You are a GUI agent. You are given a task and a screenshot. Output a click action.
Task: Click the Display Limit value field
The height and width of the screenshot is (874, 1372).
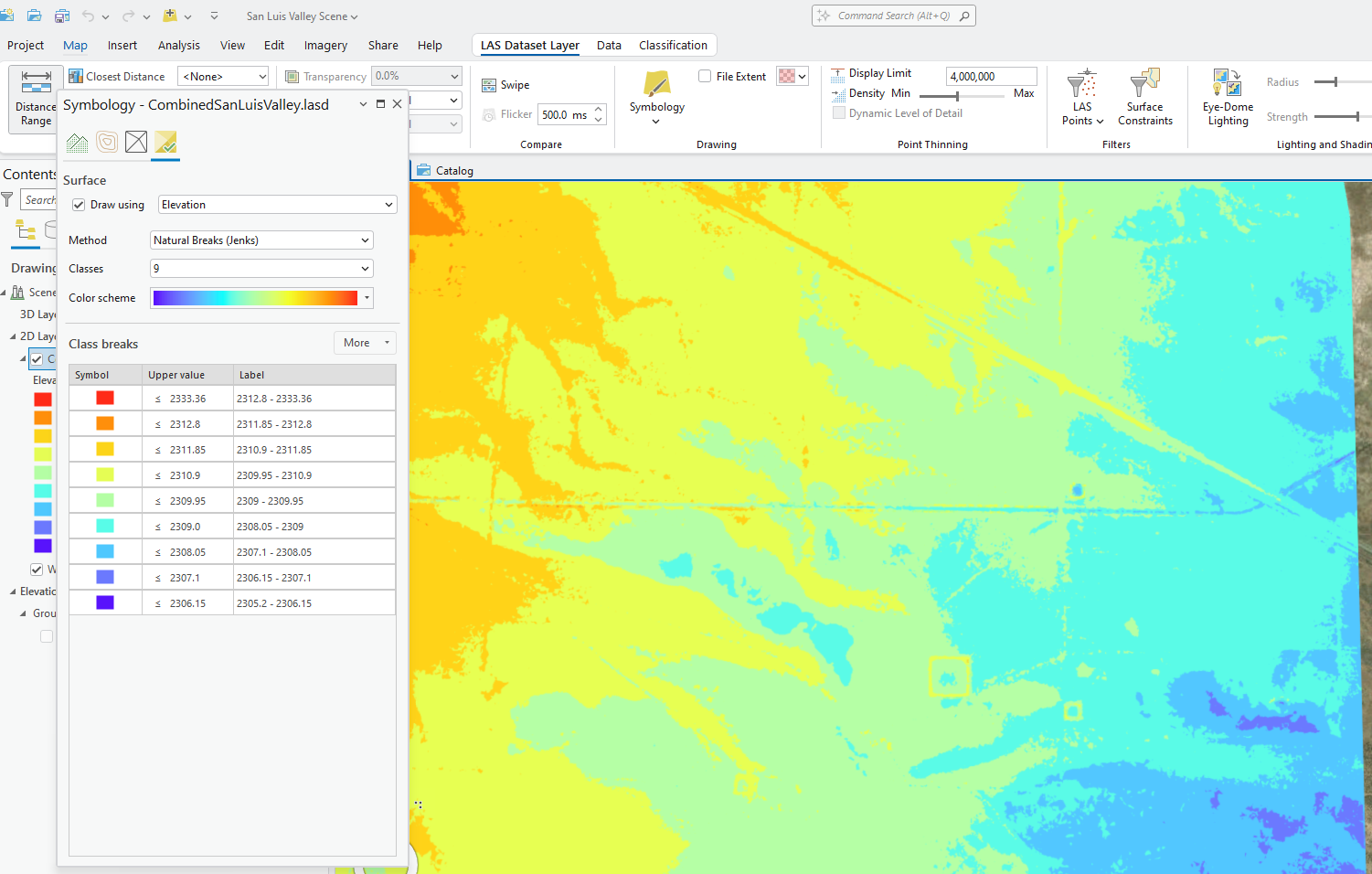(x=991, y=77)
